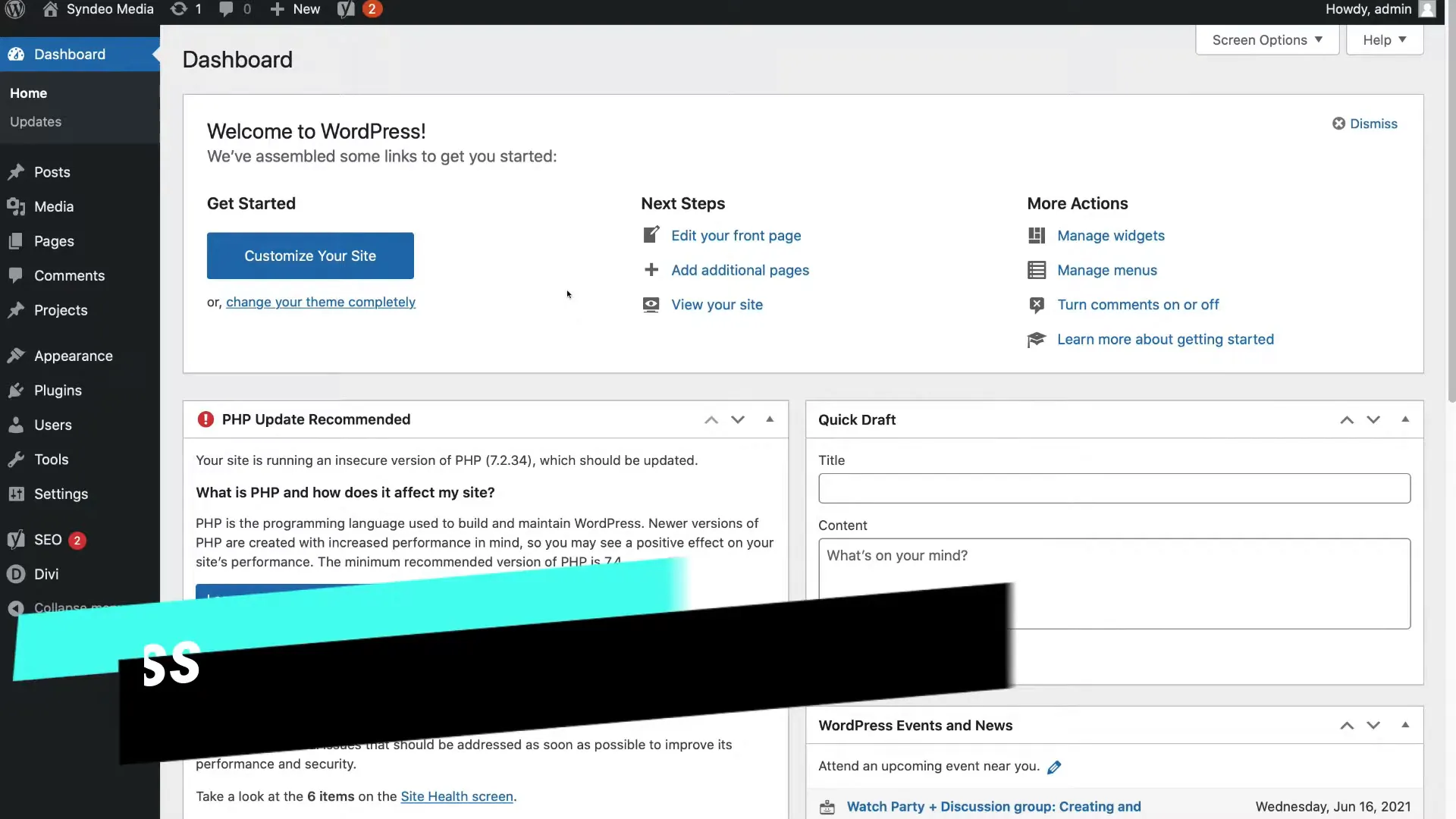The height and width of the screenshot is (819, 1456).
Task: Expand Screen Options dropdown
Action: 1267,40
